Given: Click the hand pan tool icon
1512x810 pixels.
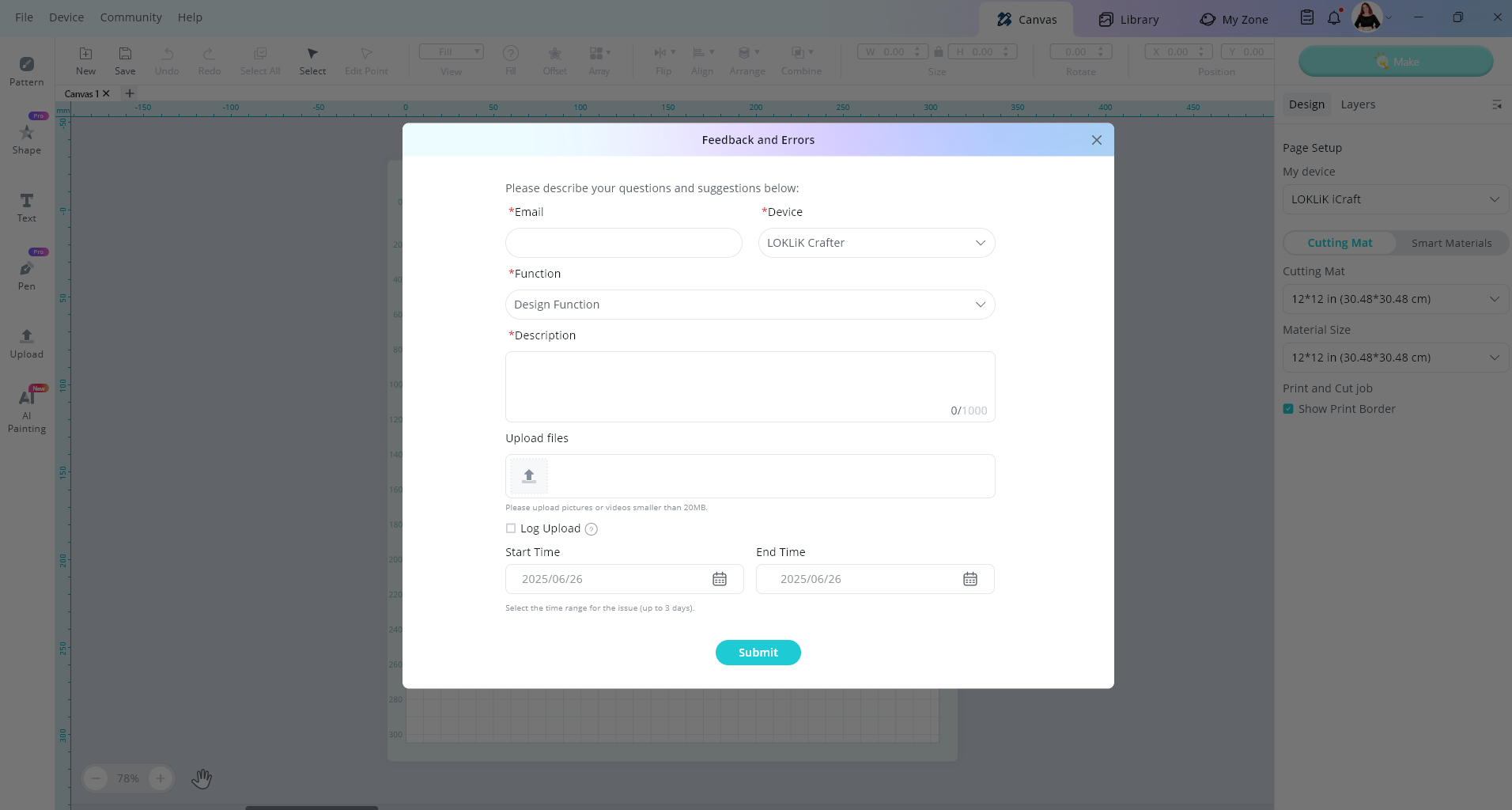Looking at the screenshot, I should tap(202, 778).
